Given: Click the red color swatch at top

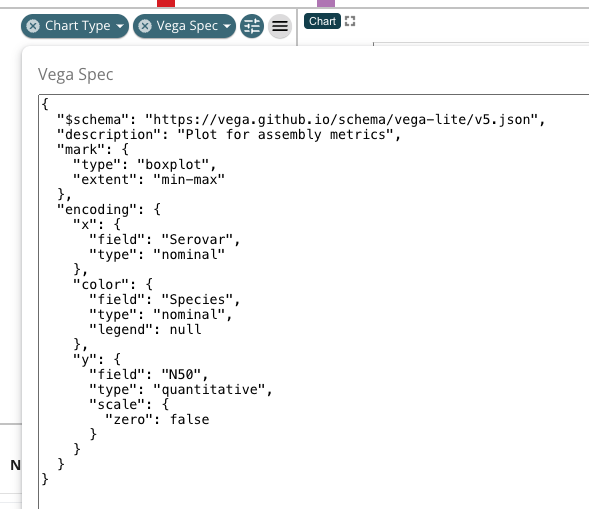Looking at the screenshot, I should [166, 3].
